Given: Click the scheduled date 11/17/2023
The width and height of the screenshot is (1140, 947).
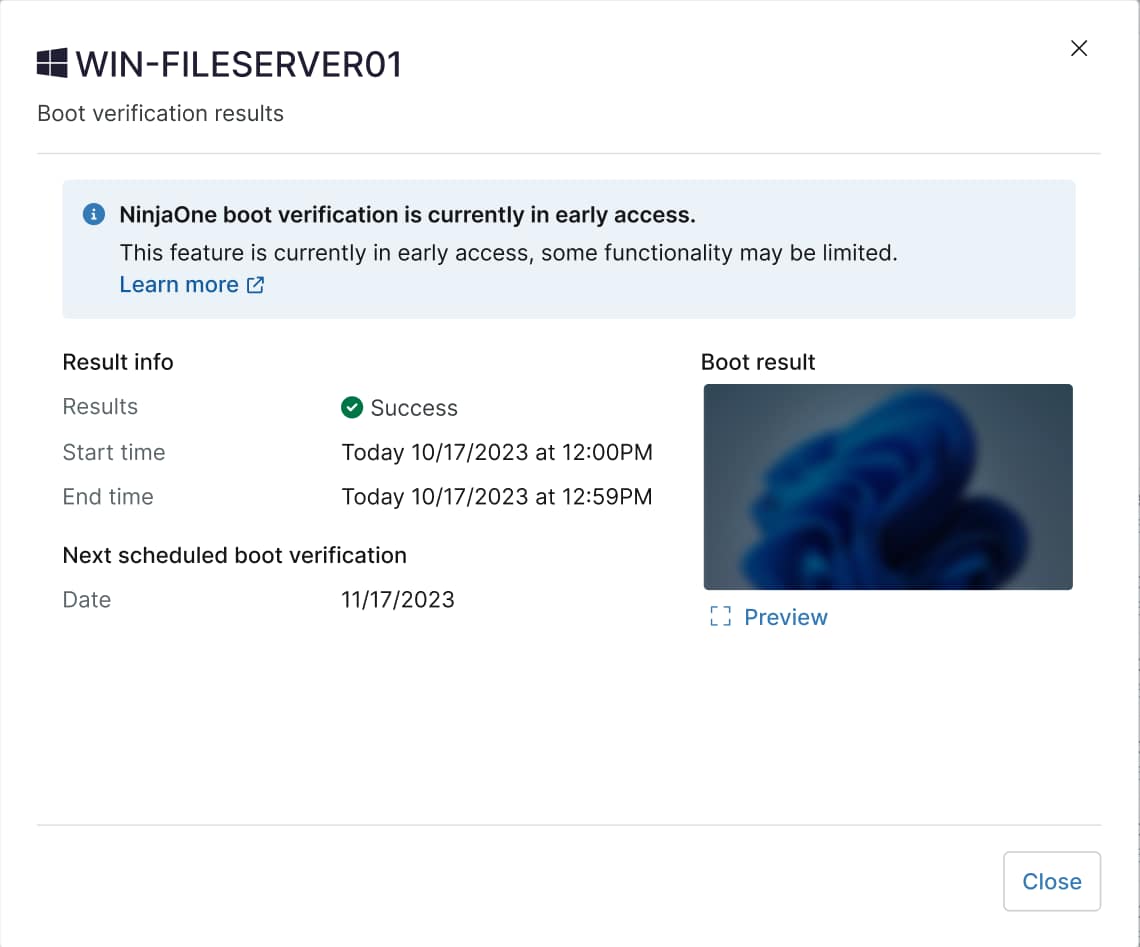Looking at the screenshot, I should (x=397, y=599).
